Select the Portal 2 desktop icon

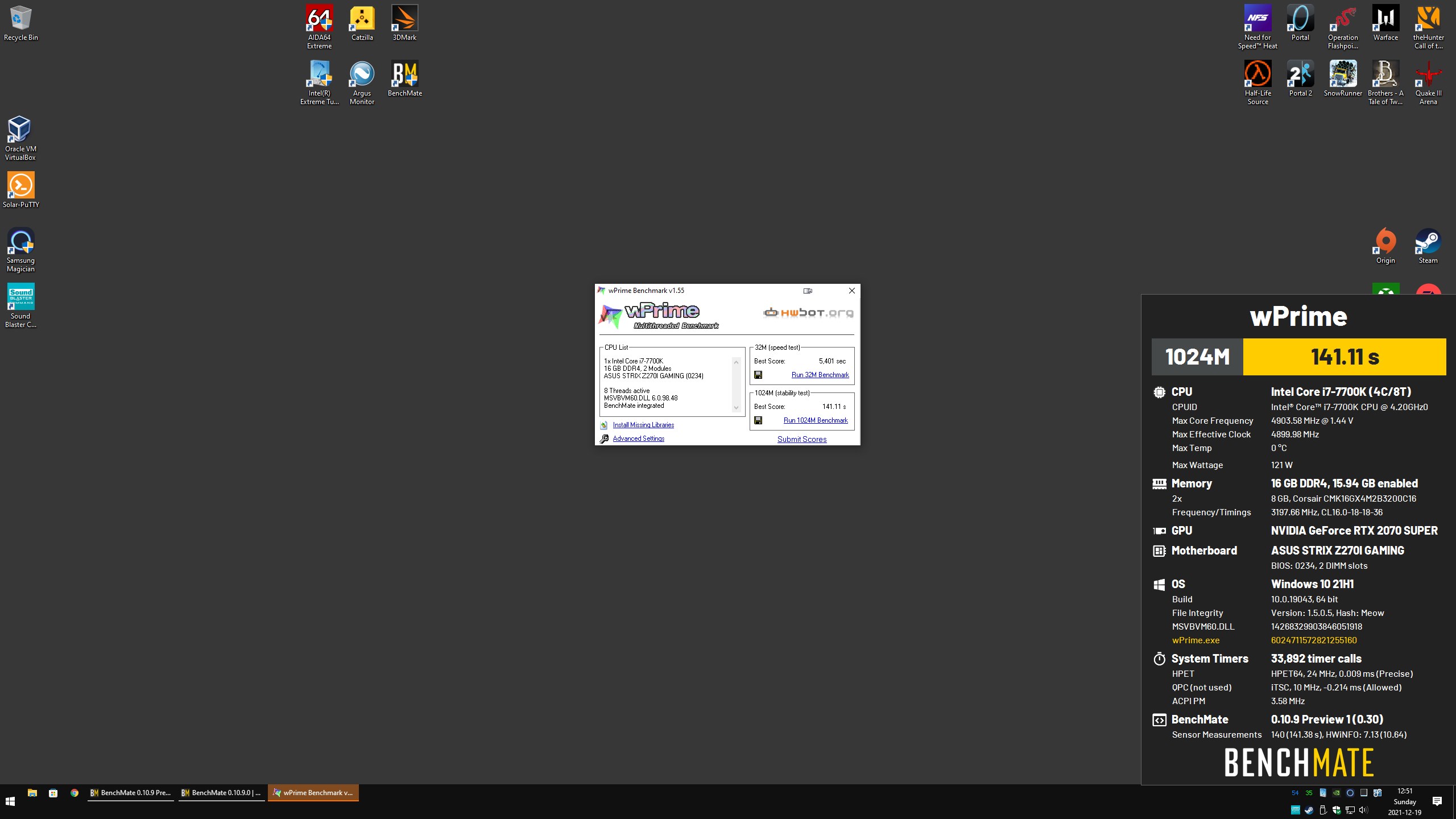click(1300, 78)
